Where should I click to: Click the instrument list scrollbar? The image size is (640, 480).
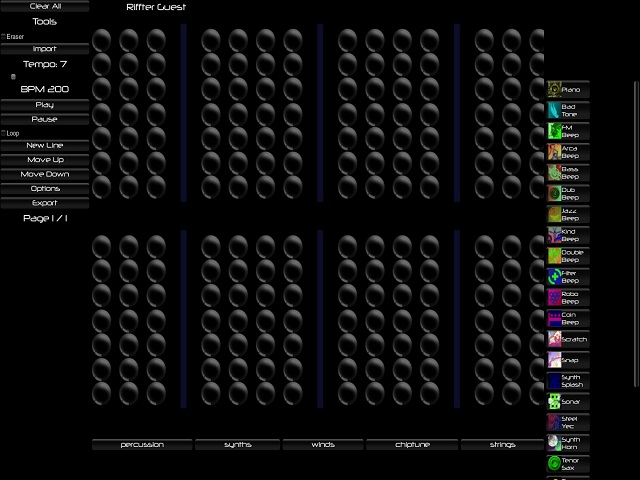[636, 234]
